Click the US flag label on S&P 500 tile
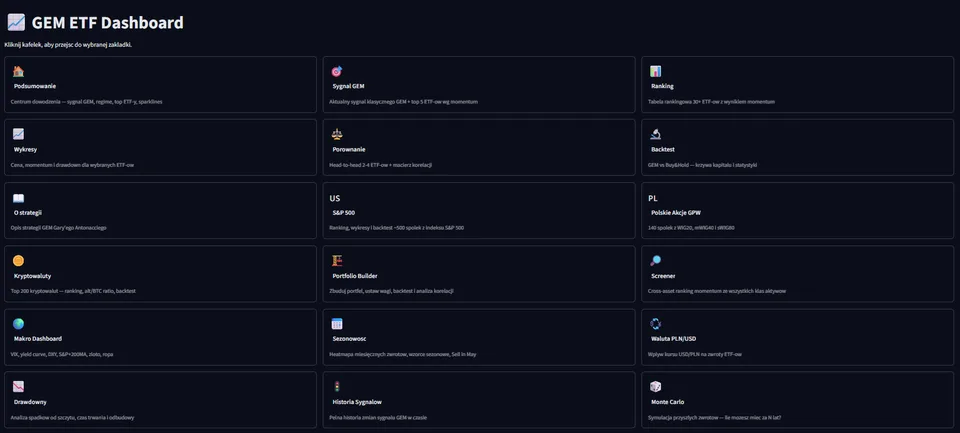960x433 pixels. 335,198
